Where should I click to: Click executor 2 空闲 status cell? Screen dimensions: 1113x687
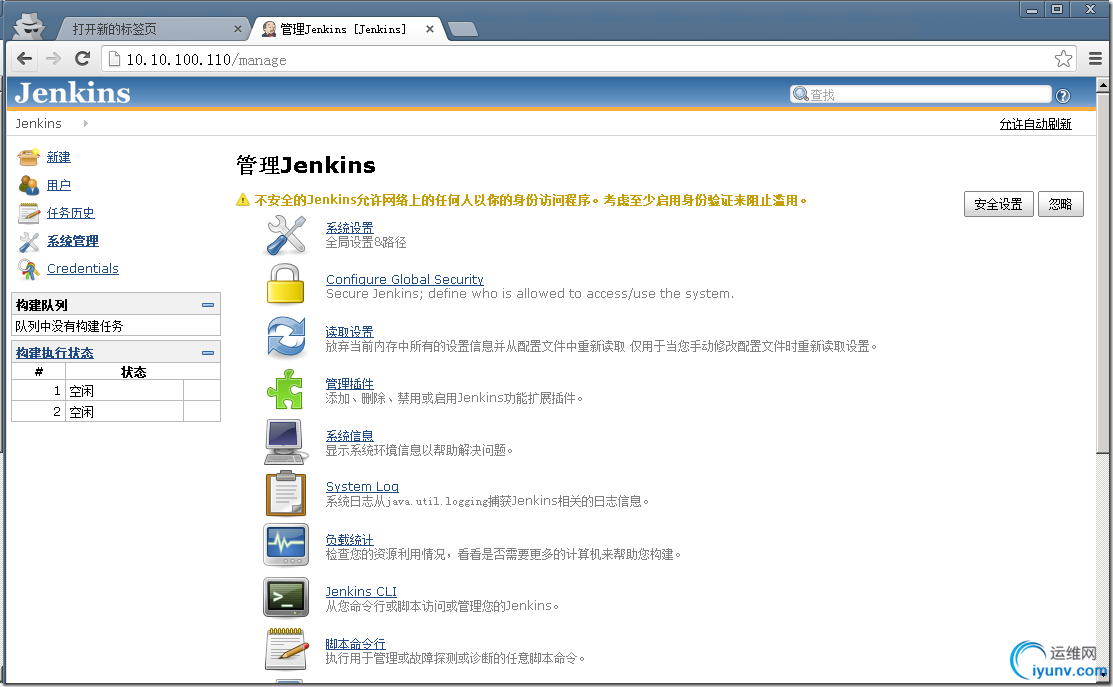124,412
